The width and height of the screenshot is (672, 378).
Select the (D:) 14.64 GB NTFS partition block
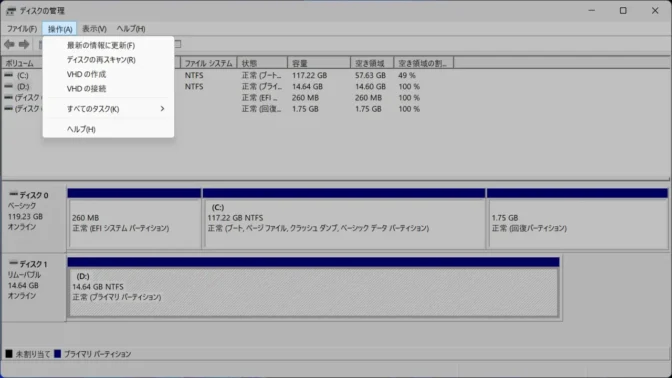click(x=313, y=288)
